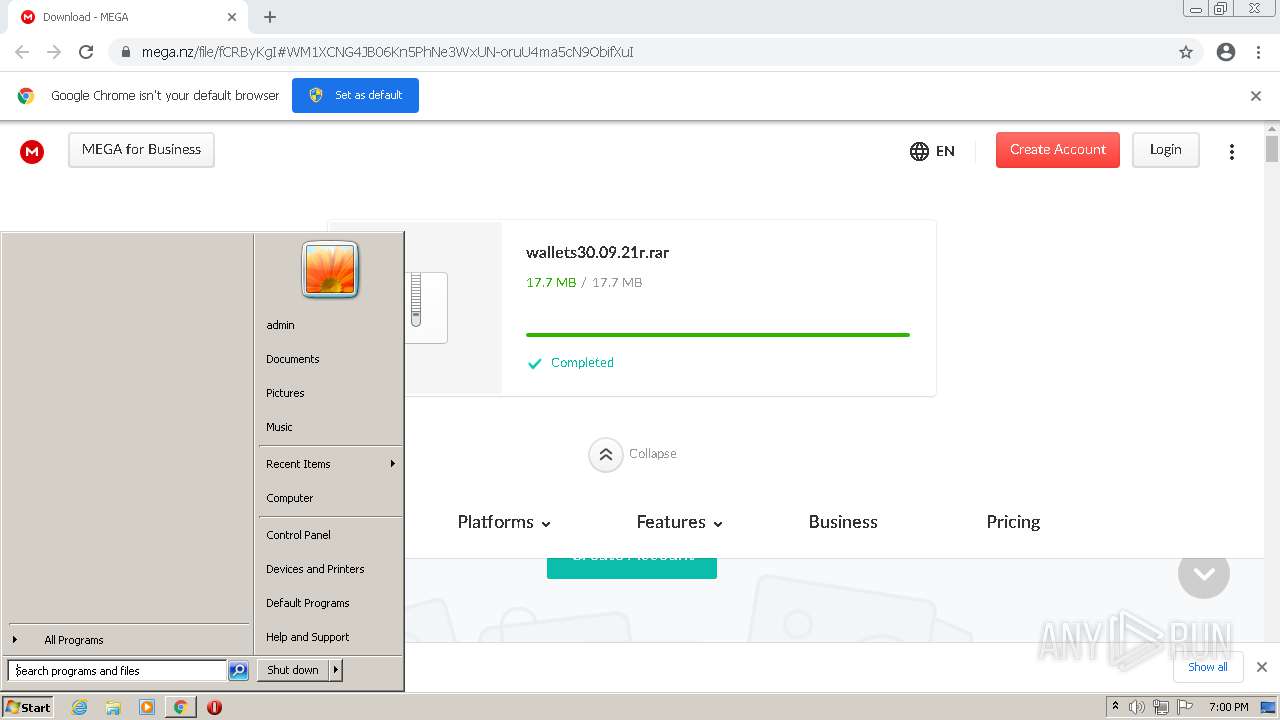Open a new browser tab

[x=270, y=17]
